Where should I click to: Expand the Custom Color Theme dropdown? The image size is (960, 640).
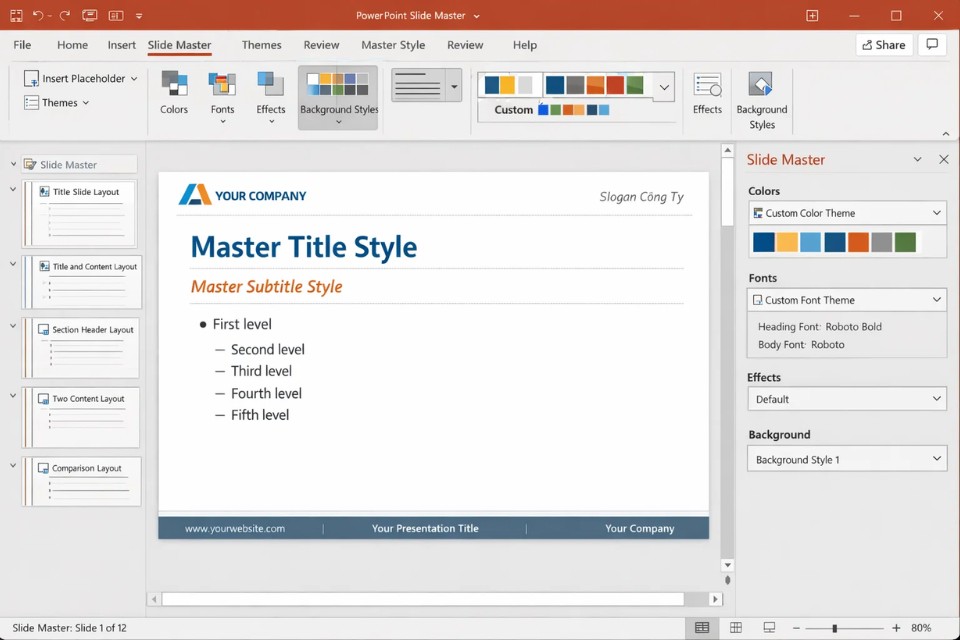pyautogui.click(x=936, y=212)
